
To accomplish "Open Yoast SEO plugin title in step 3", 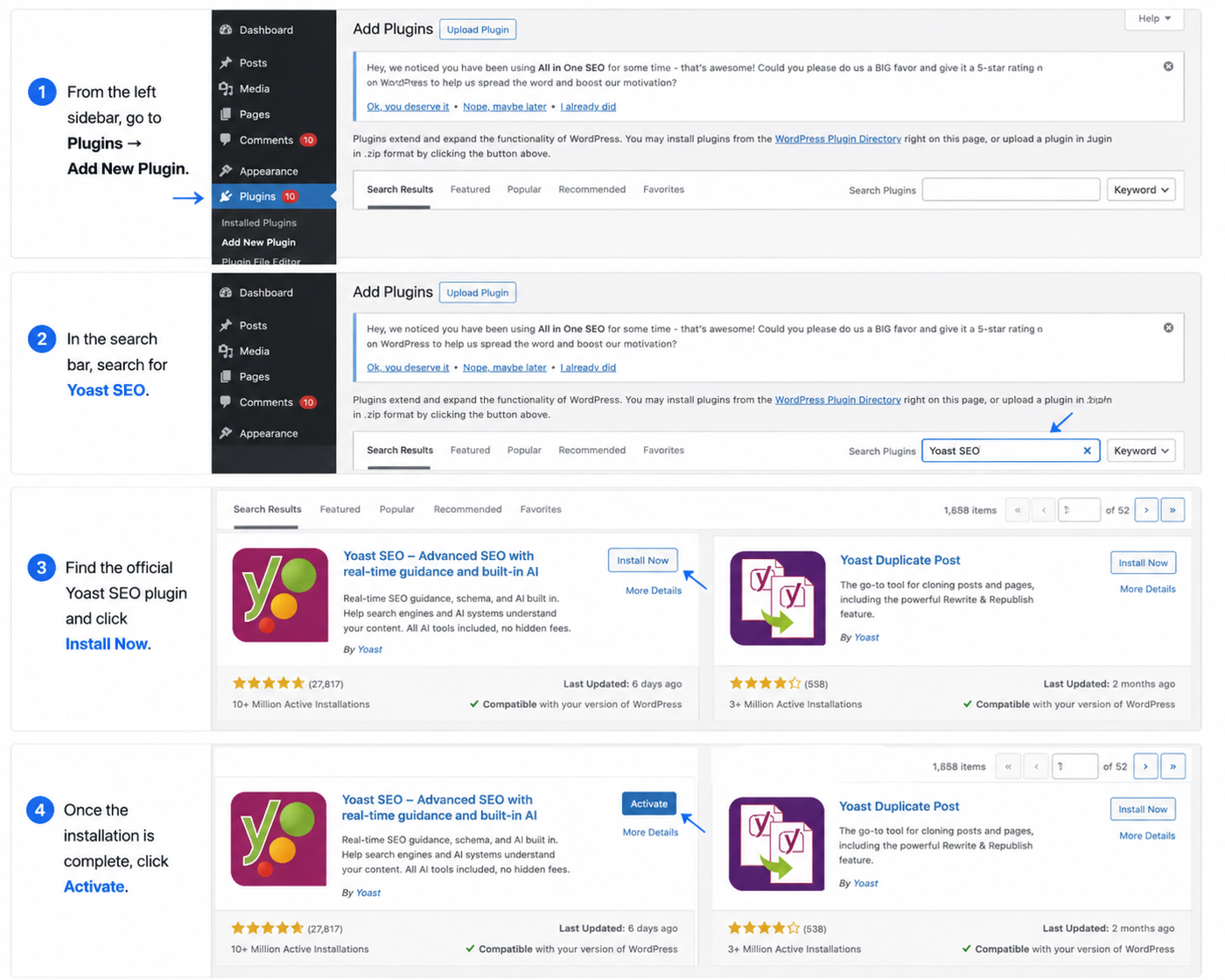I will pyautogui.click(x=440, y=563).
